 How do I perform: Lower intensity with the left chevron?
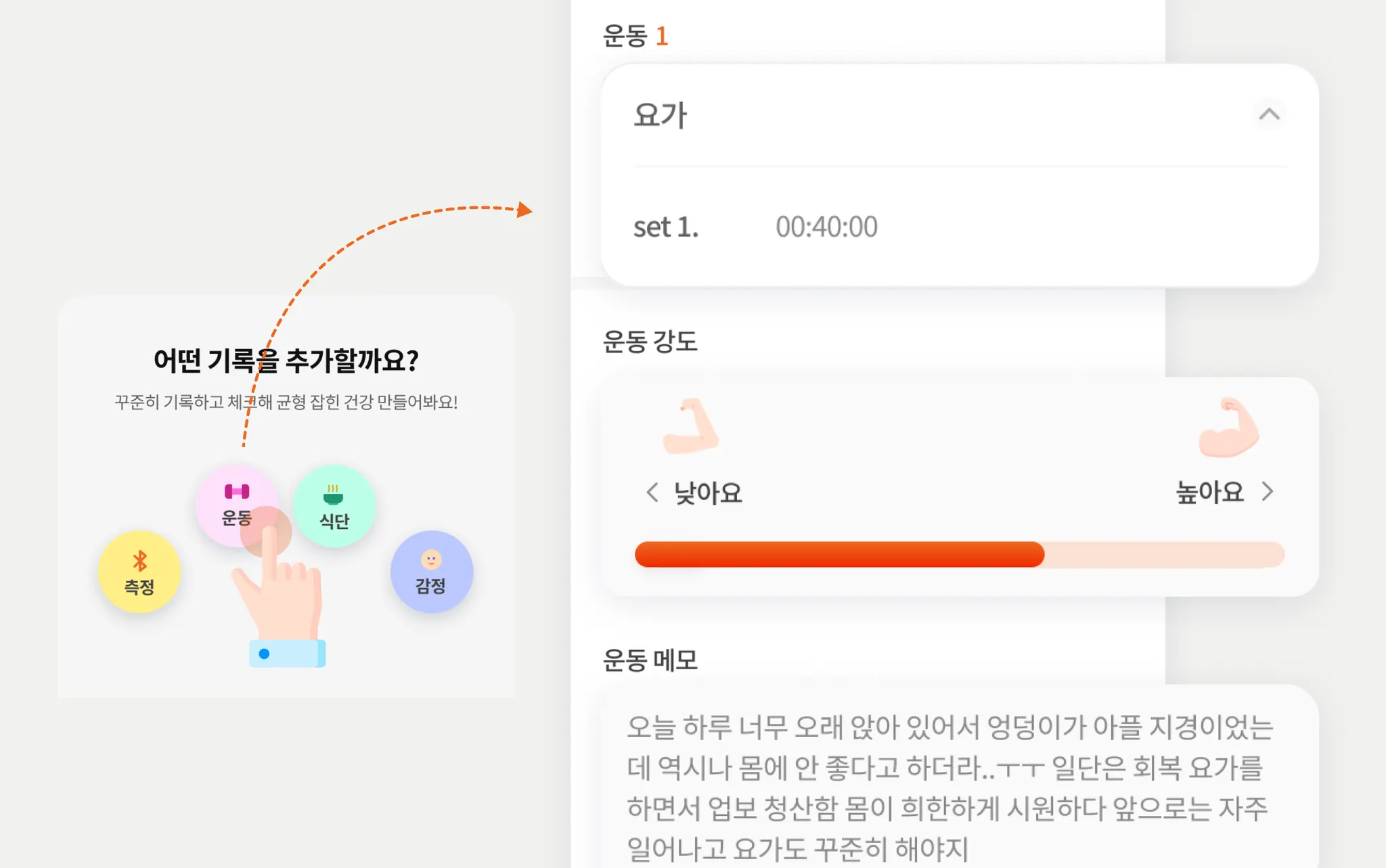[x=652, y=493]
